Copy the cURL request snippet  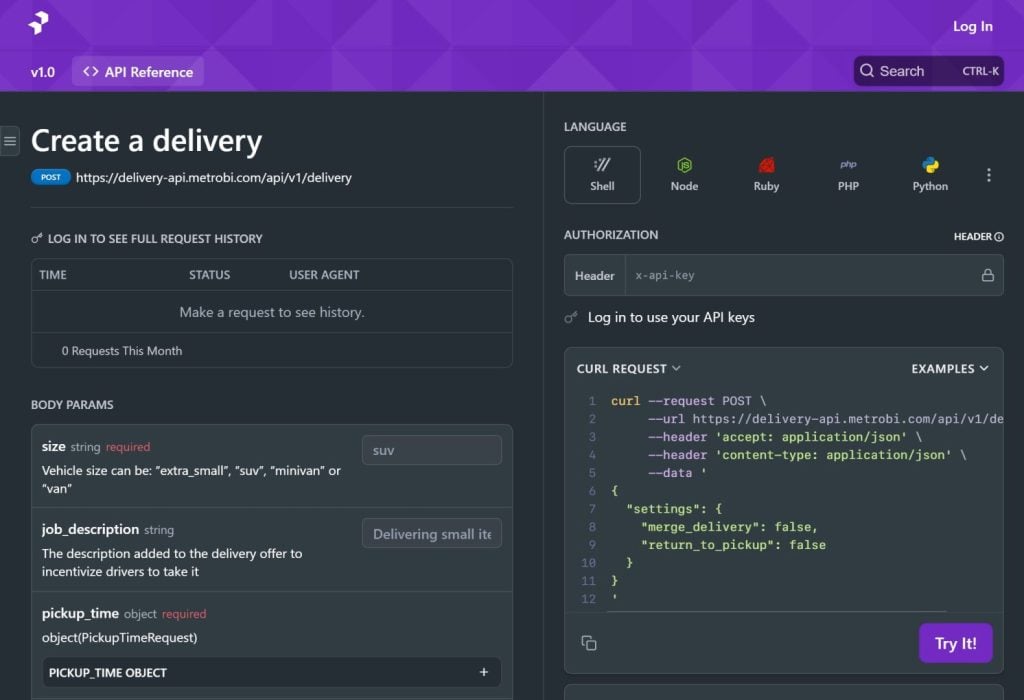coord(589,643)
